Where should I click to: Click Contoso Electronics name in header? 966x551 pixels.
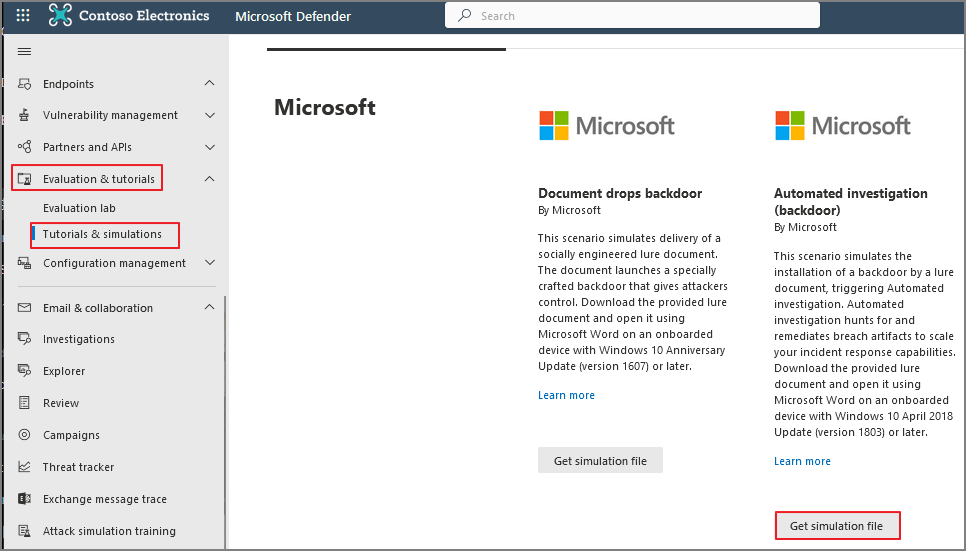click(x=144, y=15)
